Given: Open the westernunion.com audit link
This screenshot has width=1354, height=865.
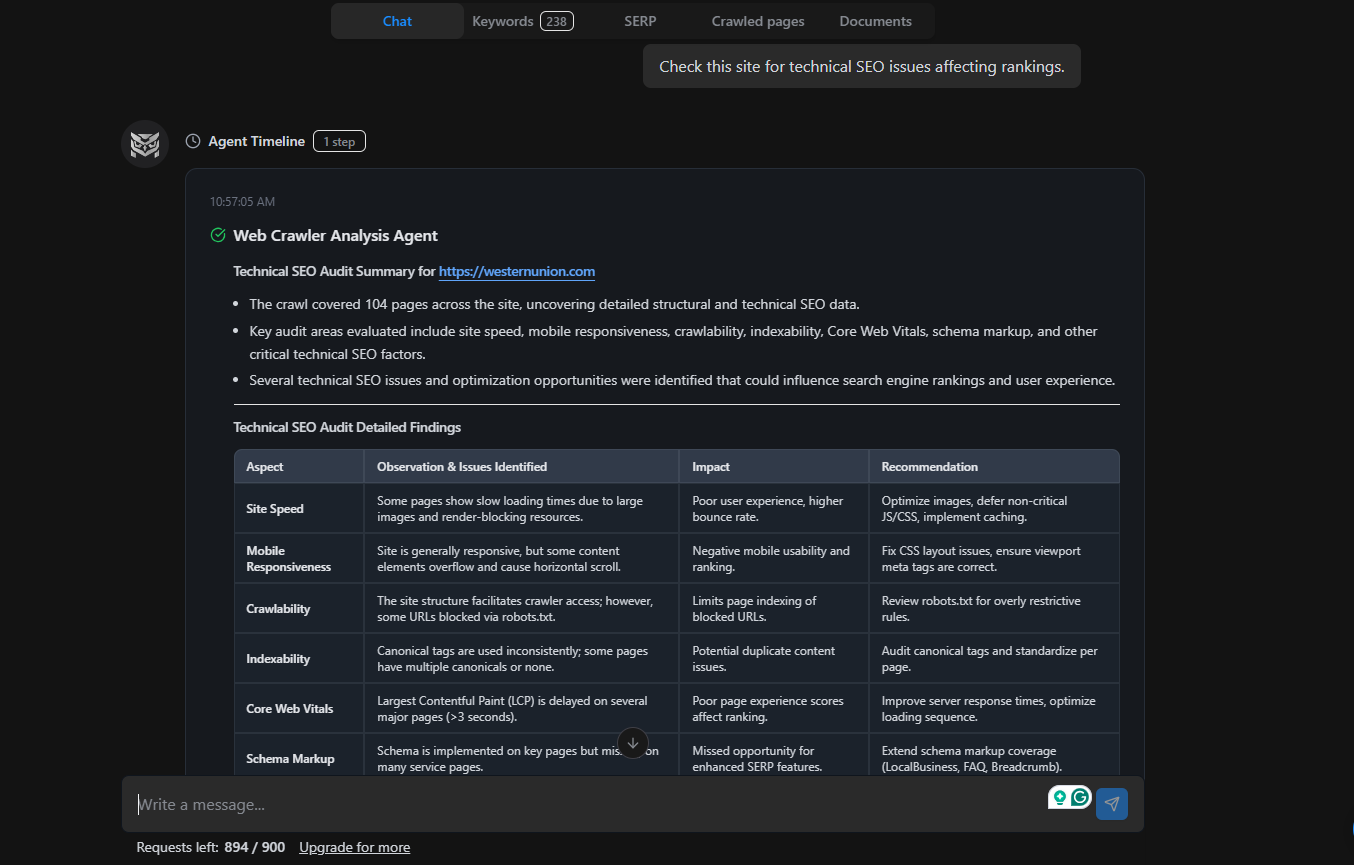Looking at the screenshot, I should pos(516,271).
